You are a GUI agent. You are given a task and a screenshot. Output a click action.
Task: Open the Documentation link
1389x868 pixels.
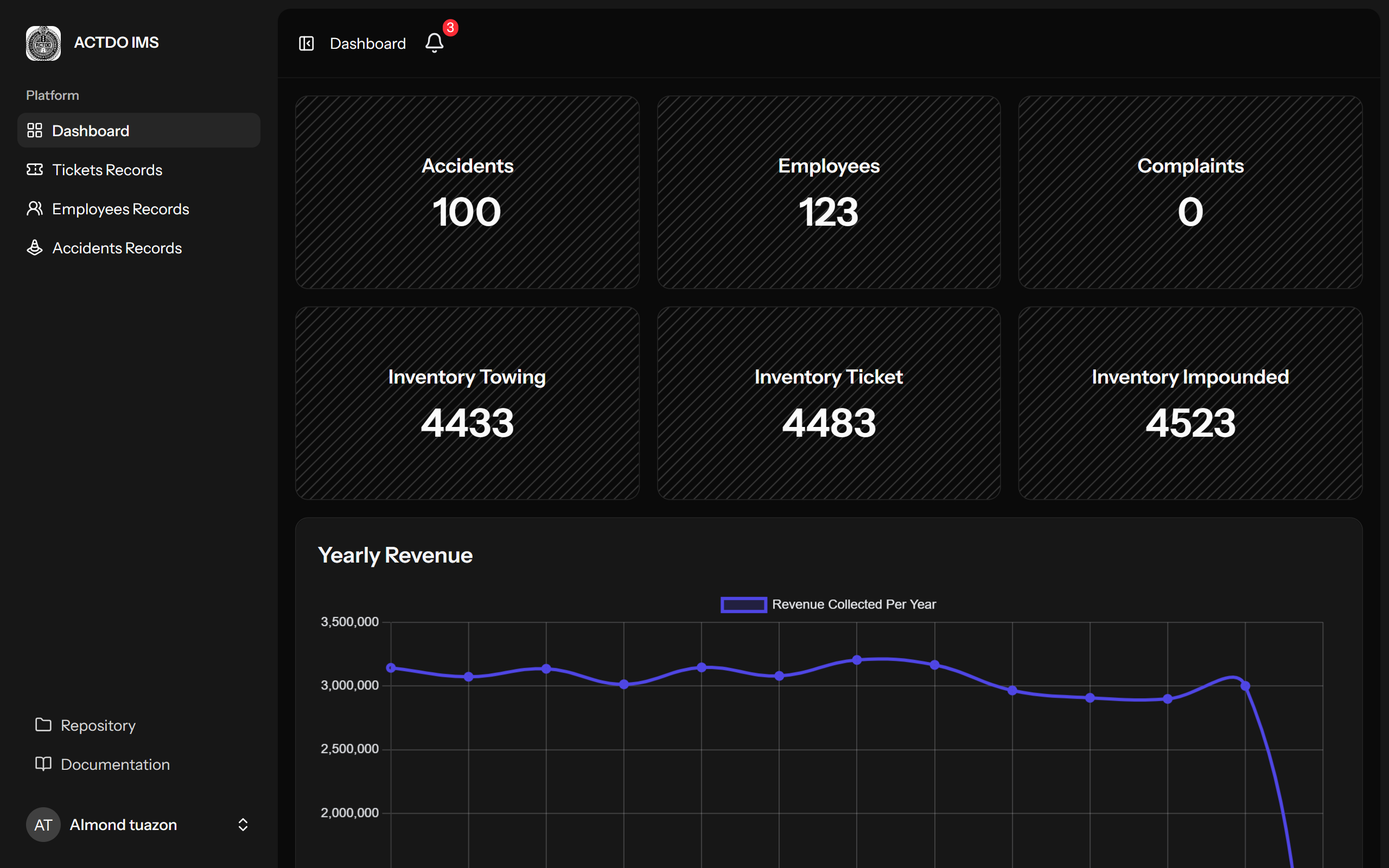click(115, 764)
